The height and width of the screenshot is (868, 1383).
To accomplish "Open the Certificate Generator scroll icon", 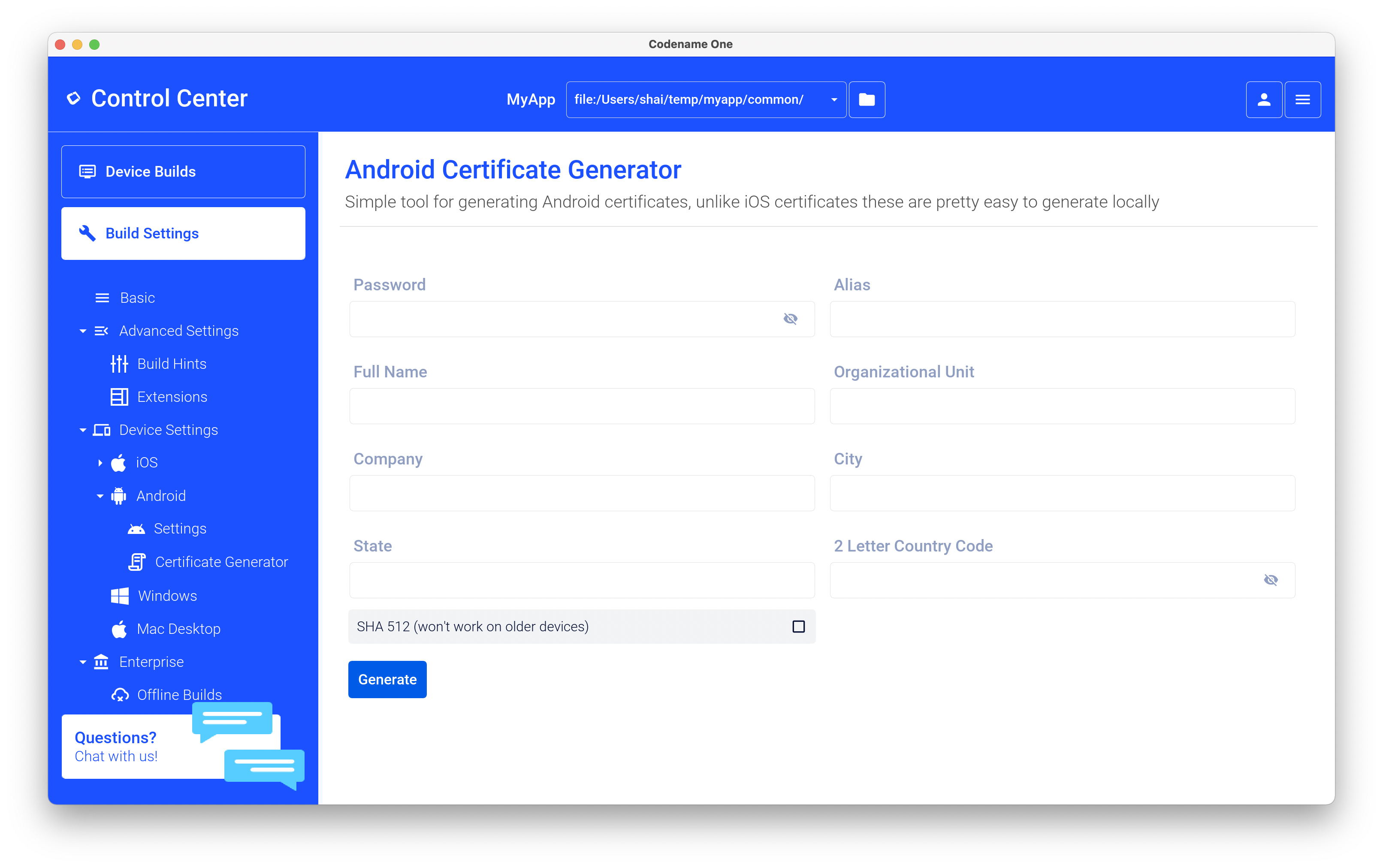I will click(x=137, y=561).
